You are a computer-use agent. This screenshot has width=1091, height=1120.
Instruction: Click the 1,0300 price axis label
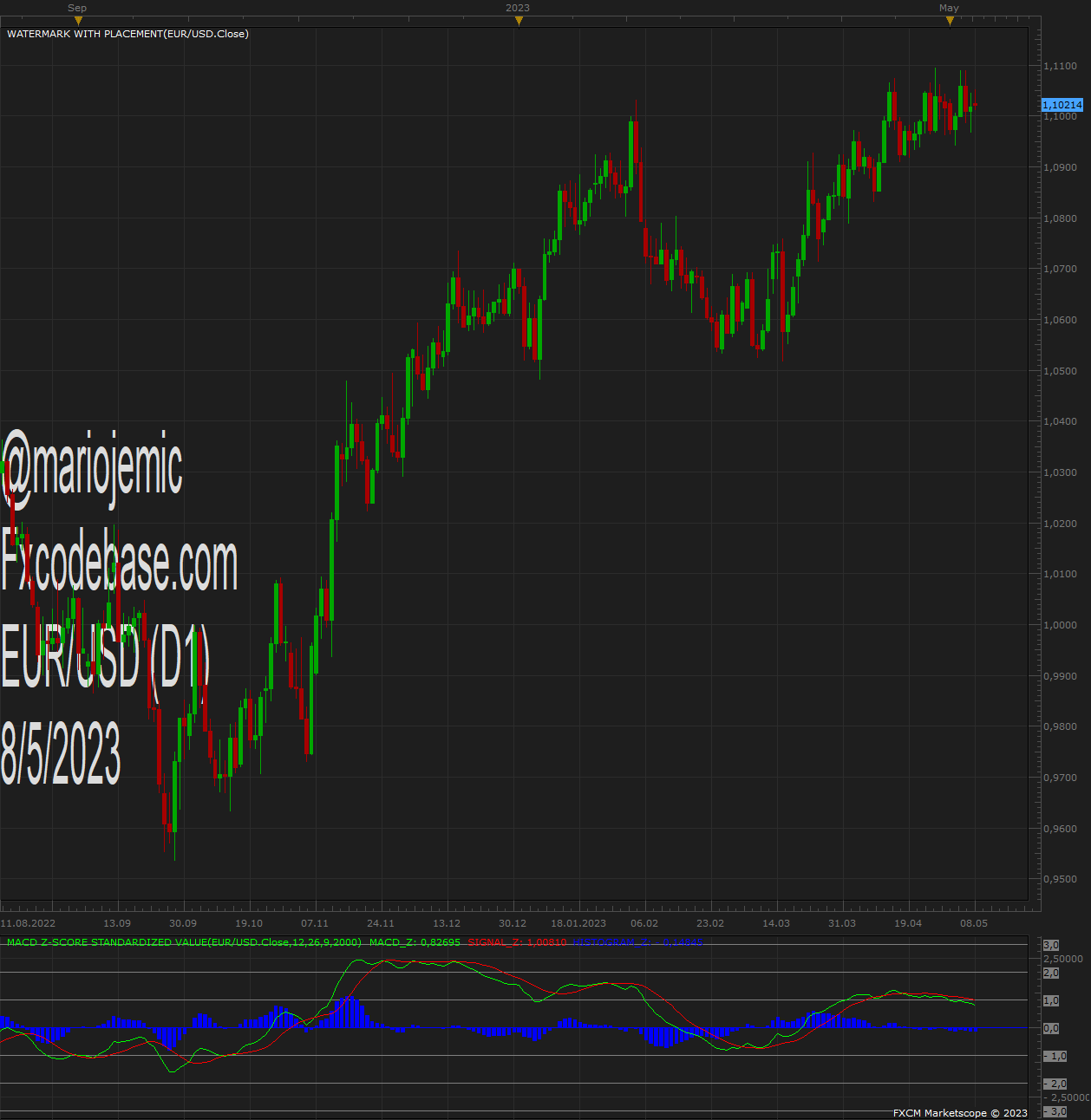coord(1060,472)
